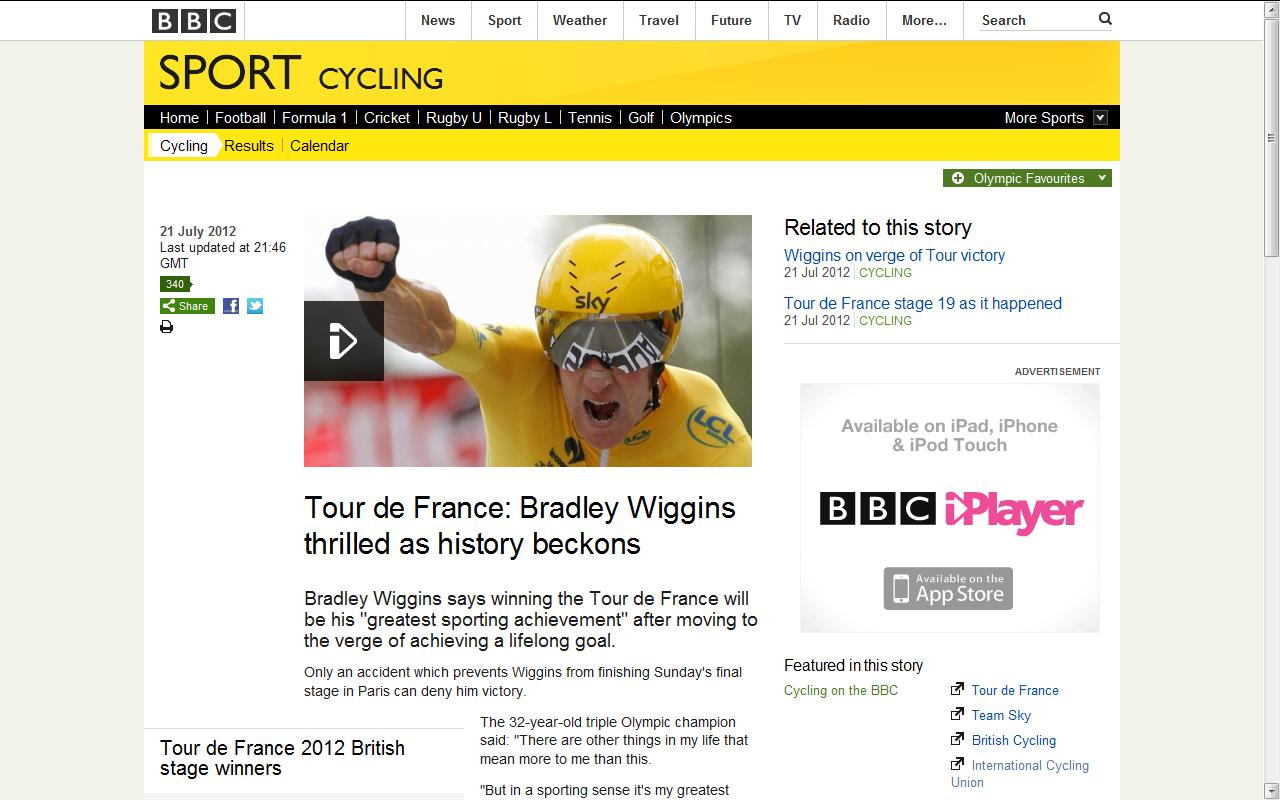Click the search magnifier icon
The image size is (1280, 800).
pos(1105,19)
